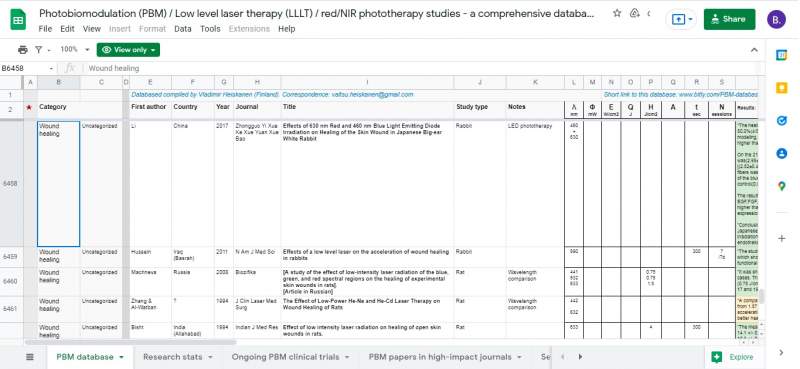This screenshot has width=800, height=369.
Task: Open Google Tasks side panel icon
Action: coord(781,120)
